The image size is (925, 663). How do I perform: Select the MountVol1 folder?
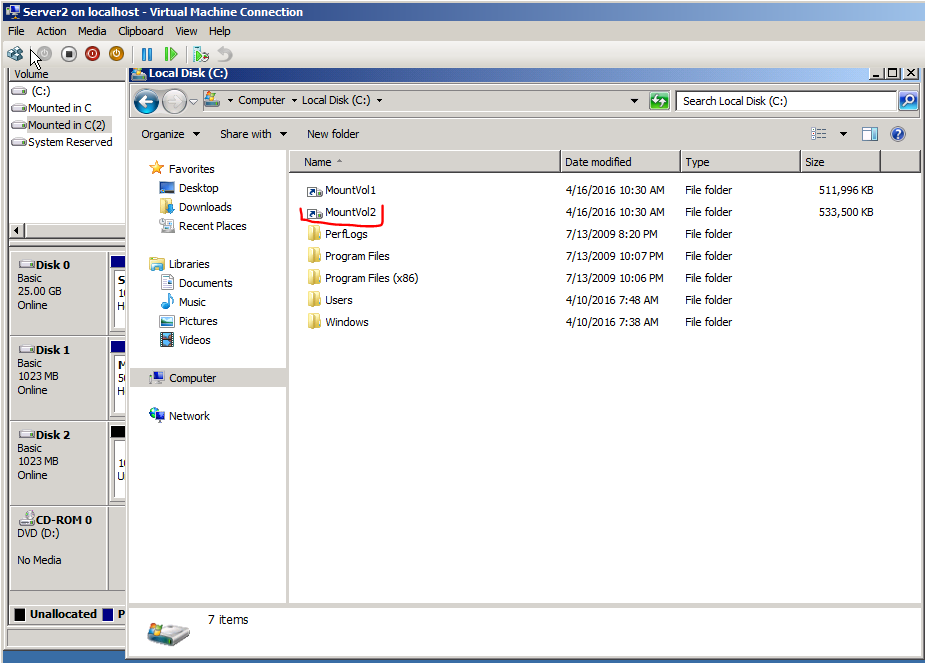(x=350, y=190)
